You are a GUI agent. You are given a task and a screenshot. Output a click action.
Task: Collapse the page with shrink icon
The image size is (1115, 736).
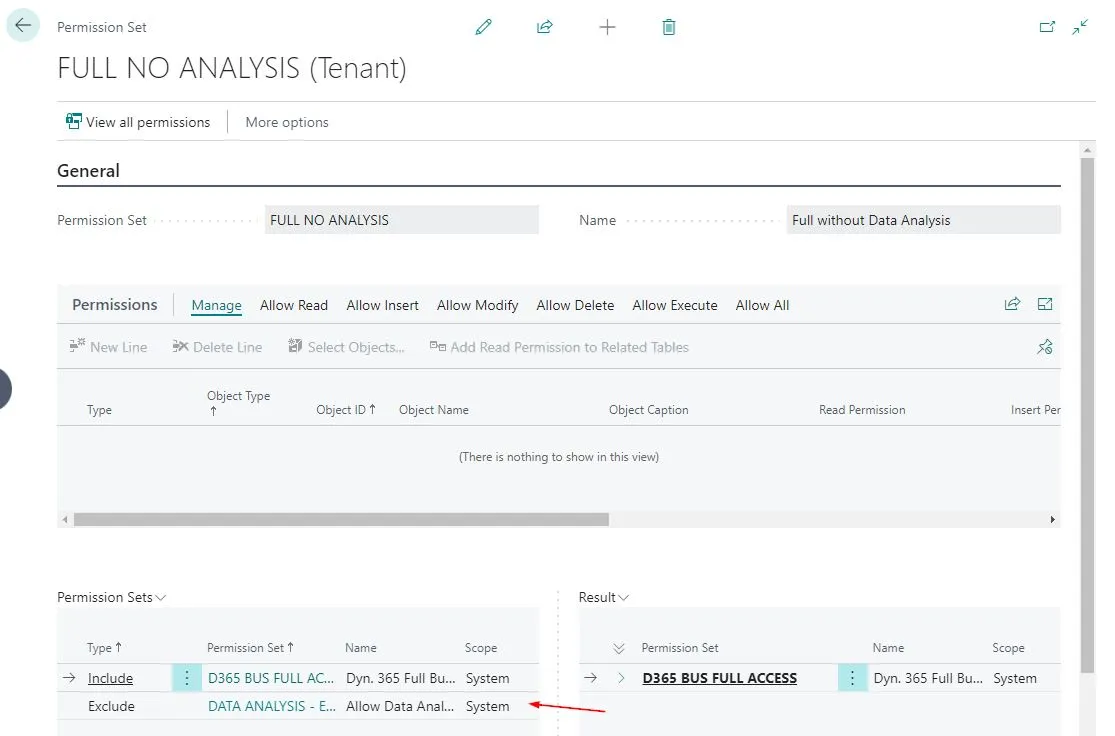1080,27
